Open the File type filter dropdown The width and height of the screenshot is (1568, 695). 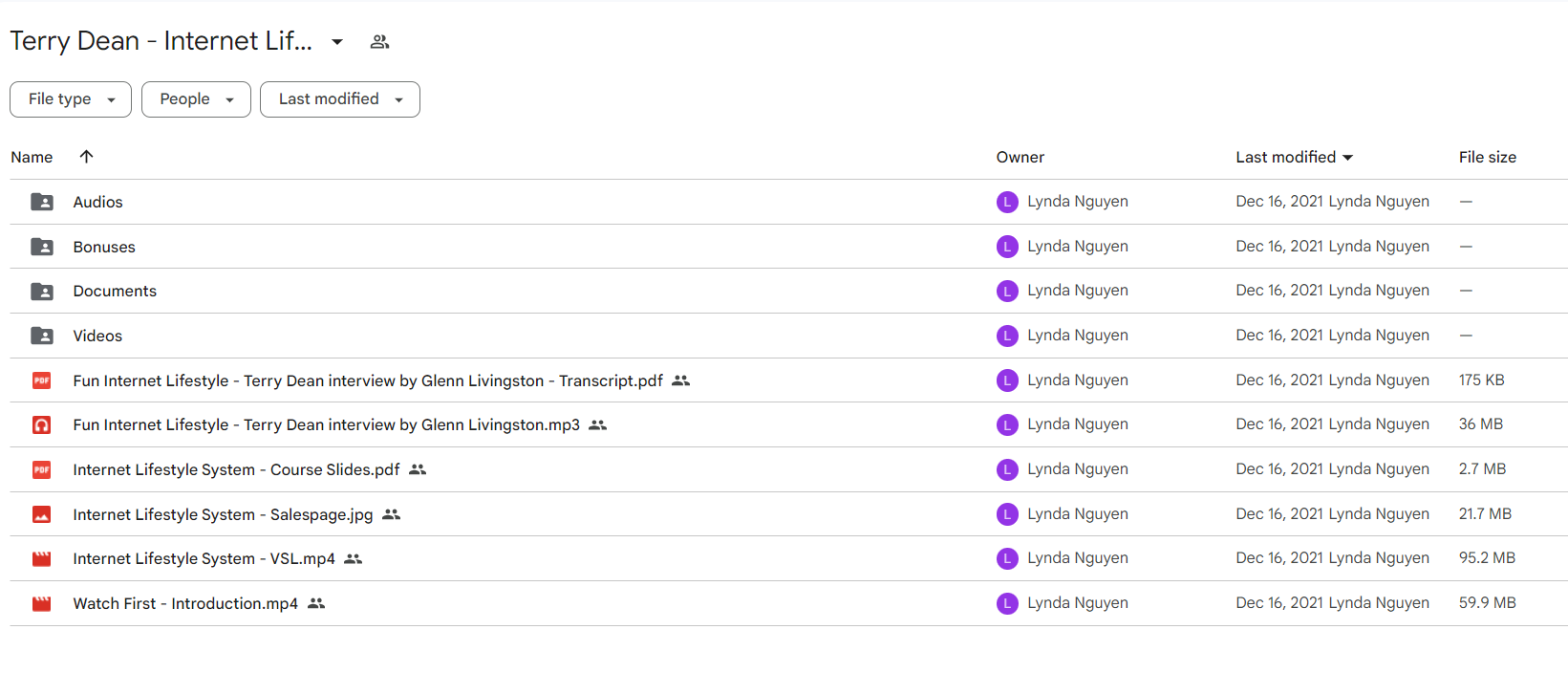(71, 99)
